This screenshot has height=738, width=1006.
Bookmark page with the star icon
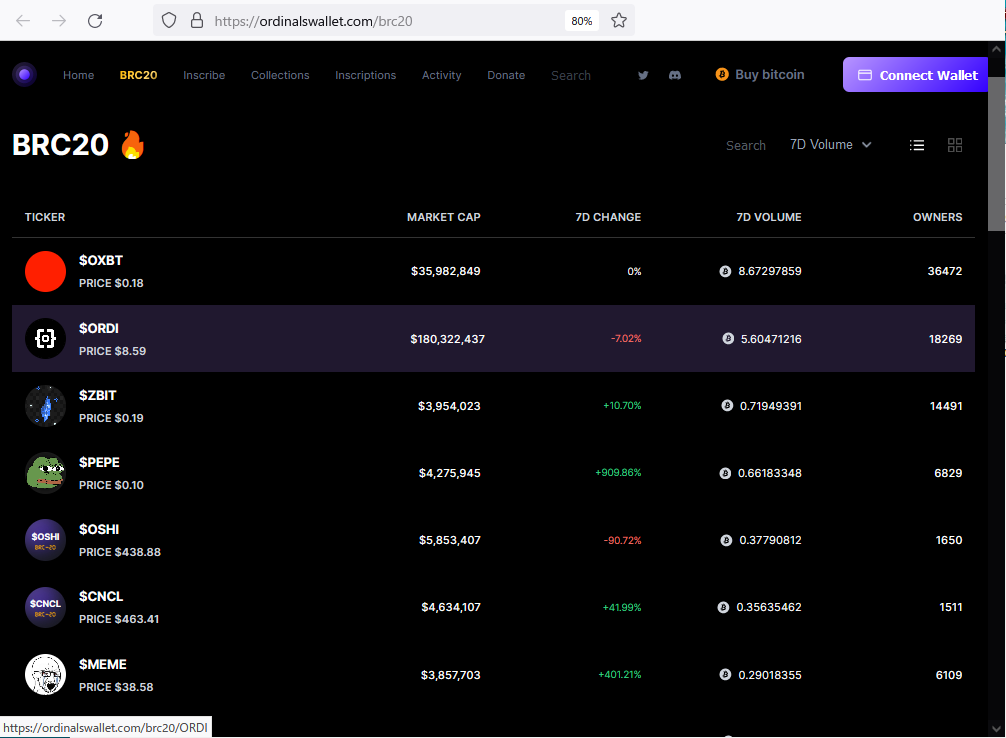pos(619,20)
